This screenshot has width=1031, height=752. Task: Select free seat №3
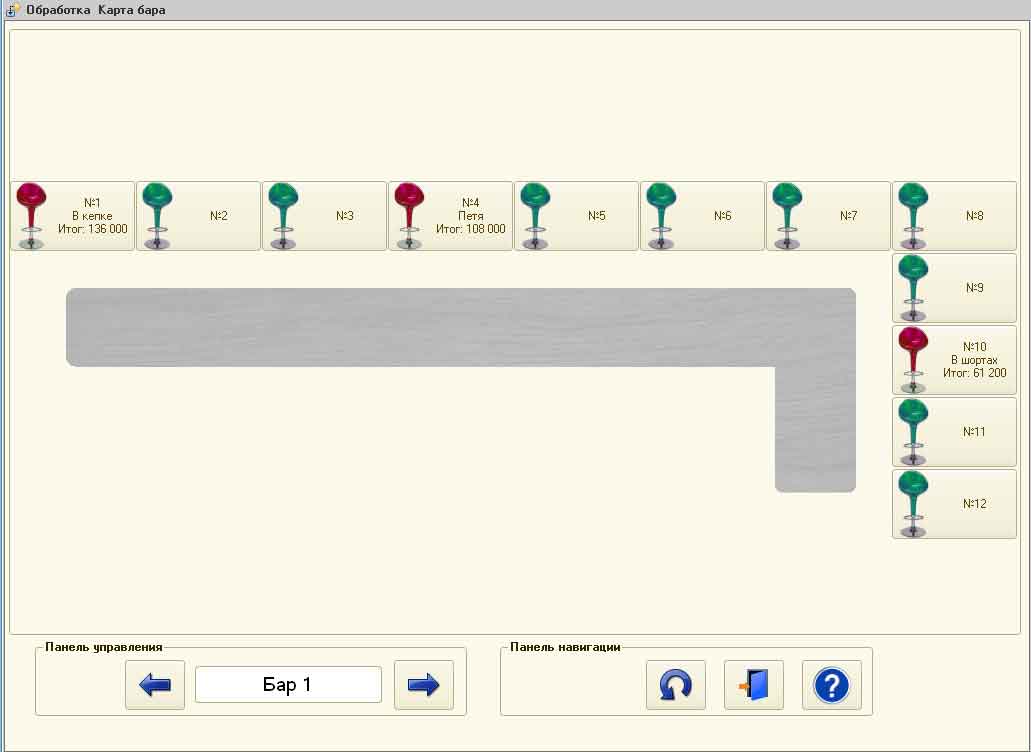click(x=324, y=216)
